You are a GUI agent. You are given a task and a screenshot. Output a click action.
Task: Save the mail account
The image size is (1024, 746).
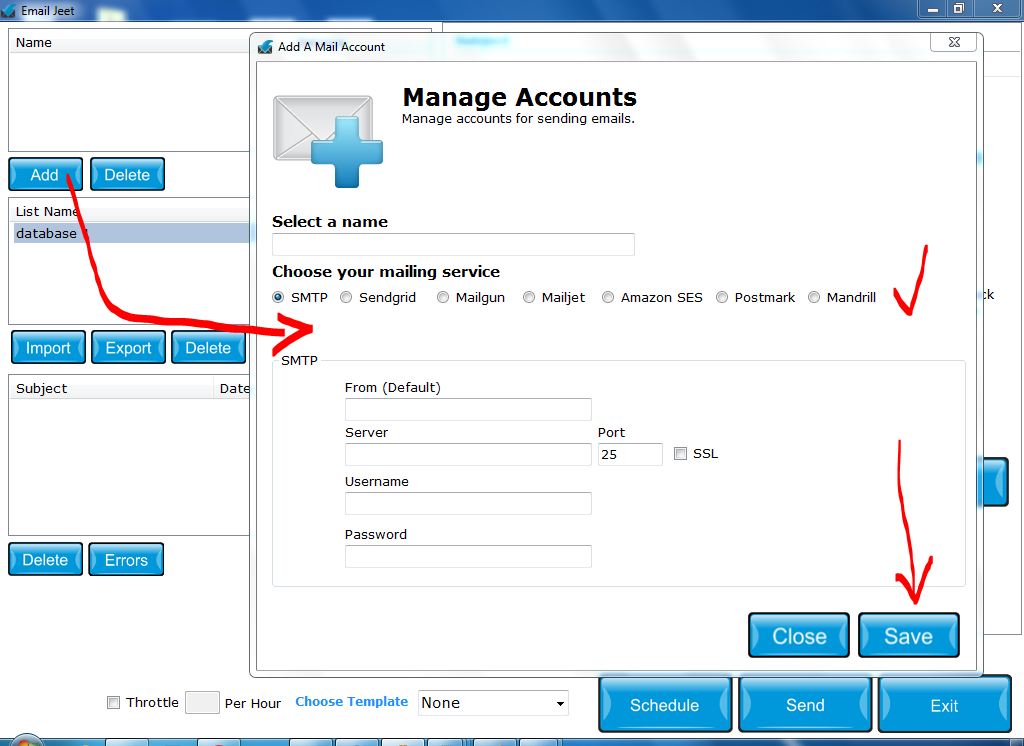908,636
